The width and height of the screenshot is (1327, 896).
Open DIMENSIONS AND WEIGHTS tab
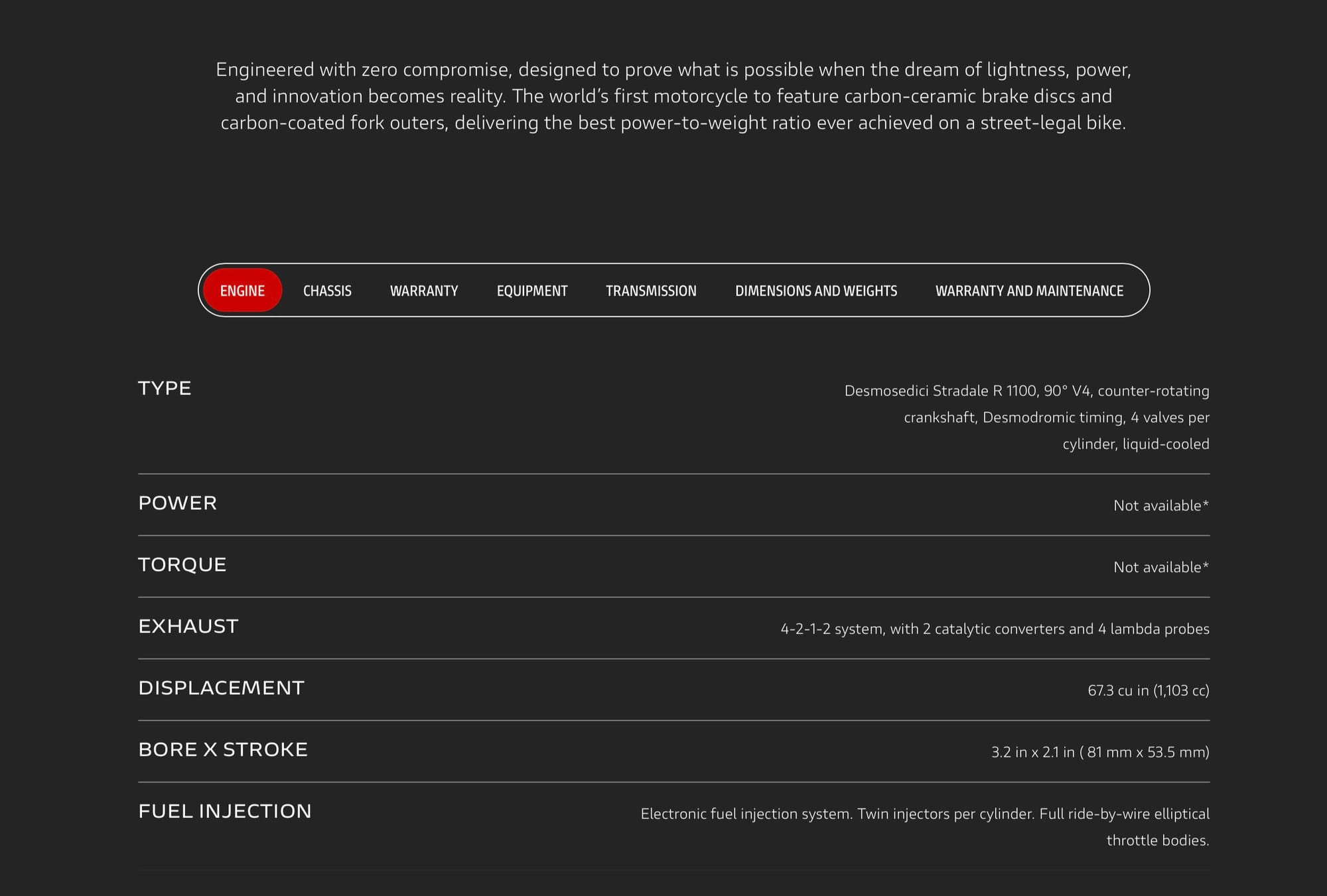coord(816,290)
